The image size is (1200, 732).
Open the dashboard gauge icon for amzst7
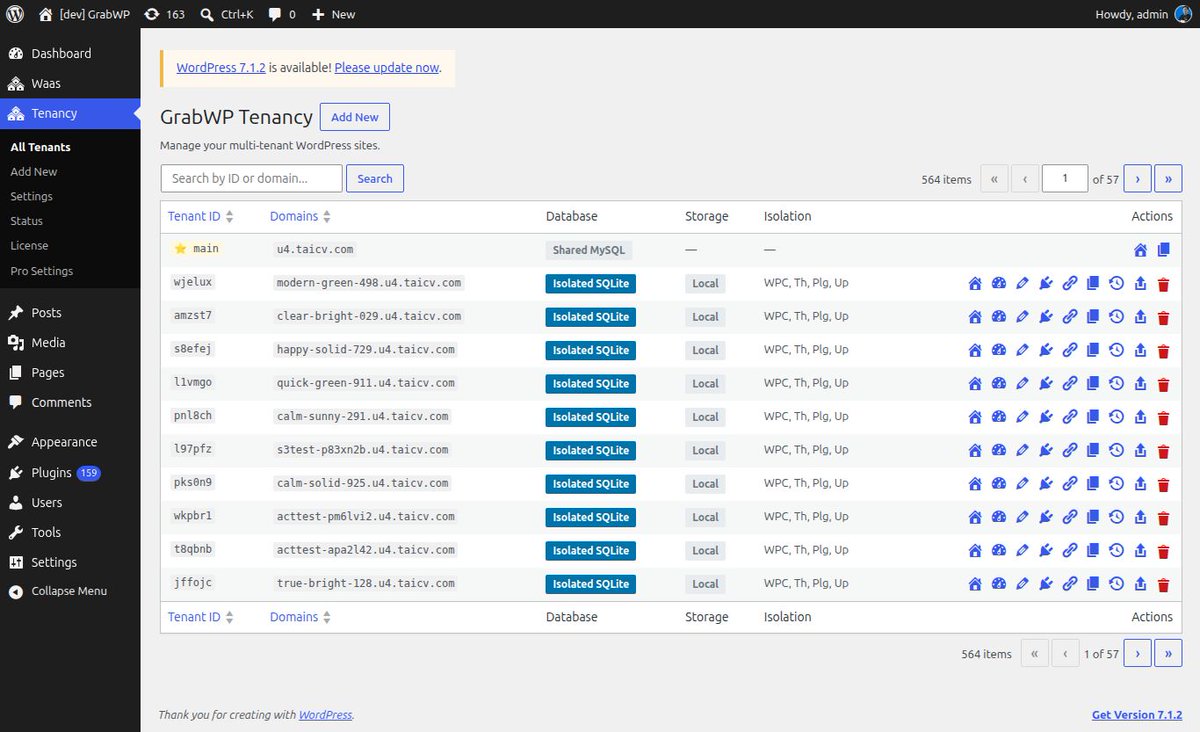pos(998,317)
